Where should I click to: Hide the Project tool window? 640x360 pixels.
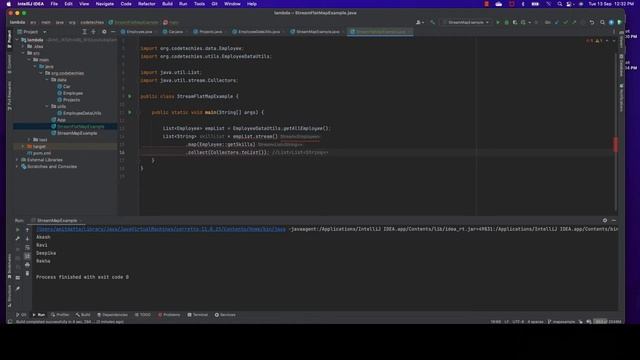tap(113, 32)
